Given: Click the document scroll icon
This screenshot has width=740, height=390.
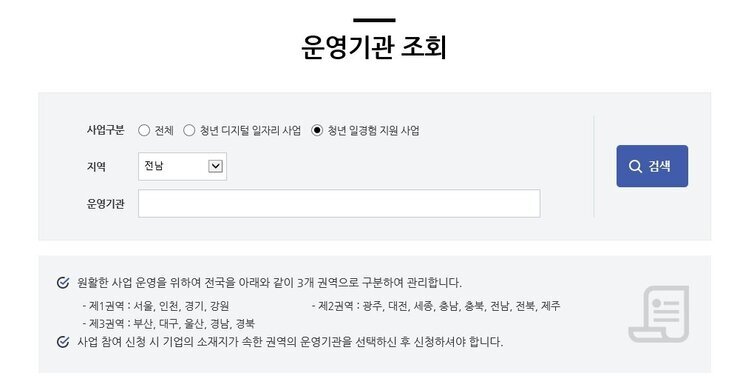Looking at the screenshot, I should pos(659,314).
